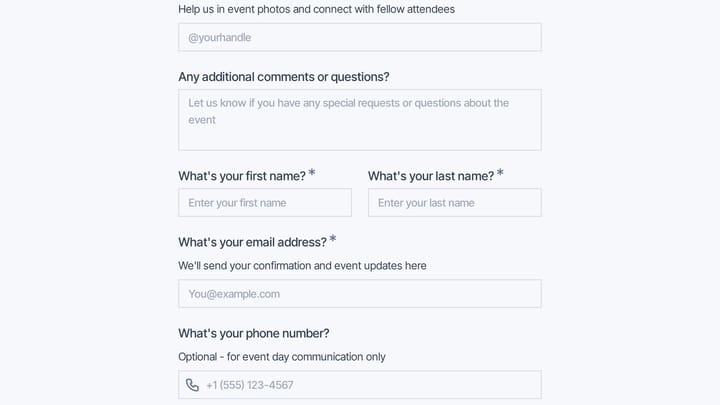
Task: Click the telephone handset icon in phone field
Action: 192,385
